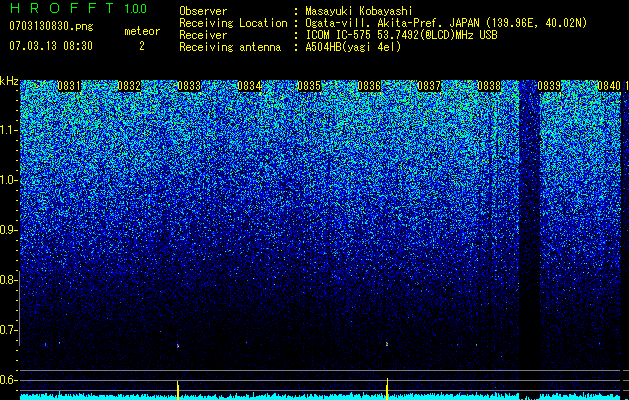Viewport: 629px width, 400px height.
Task: Click the Receiving Location label
Action: point(233,23)
